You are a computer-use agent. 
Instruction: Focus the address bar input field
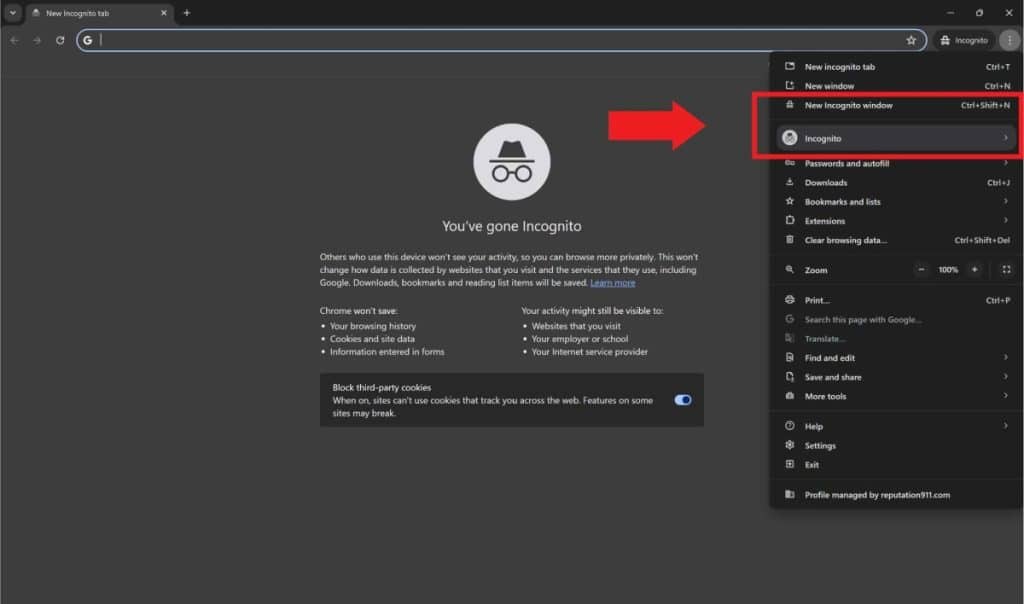point(502,40)
